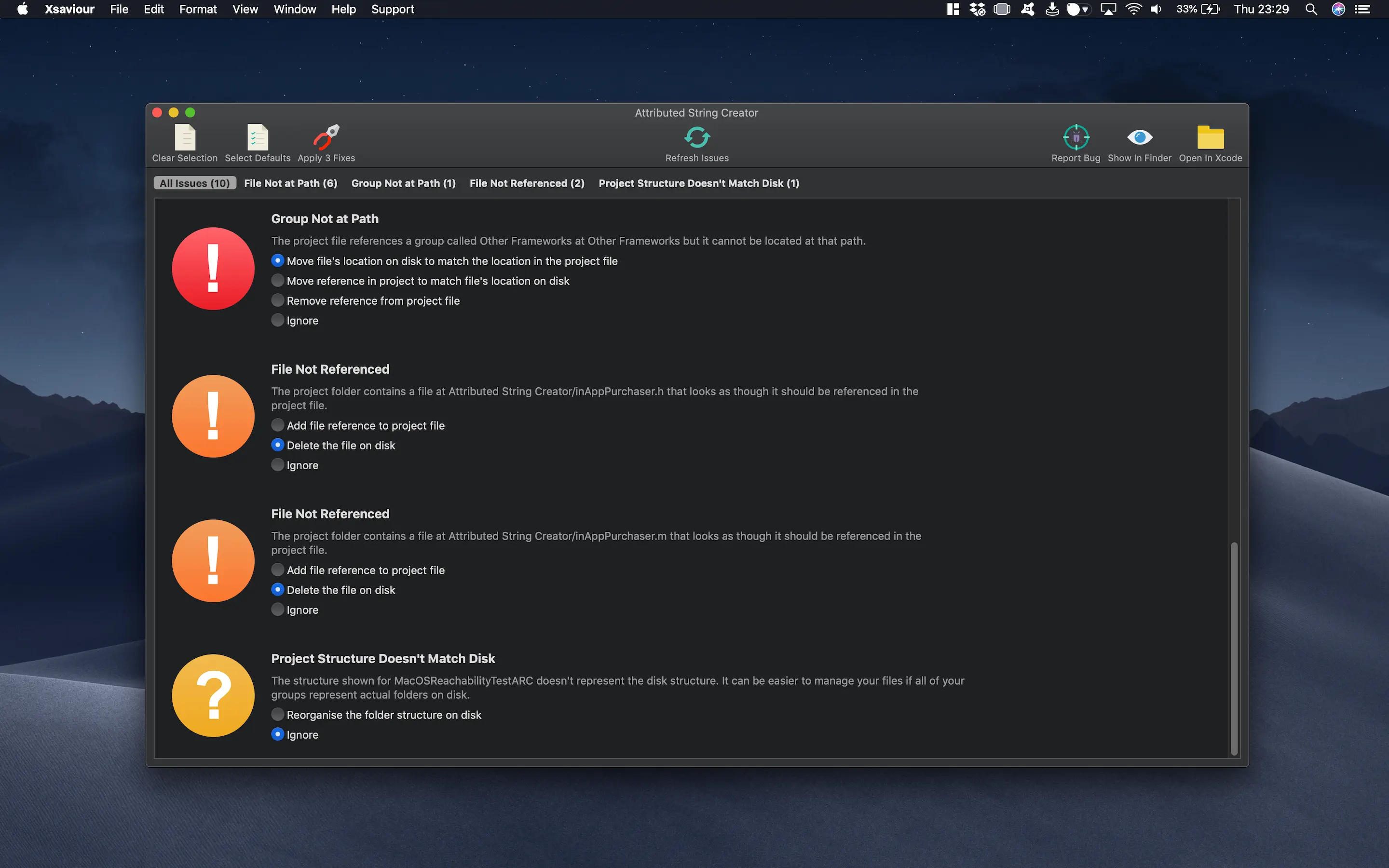Select Add file reference for inAppPurchaser.h
Screen dimensions: 1389x868
(x=278, y=425)
